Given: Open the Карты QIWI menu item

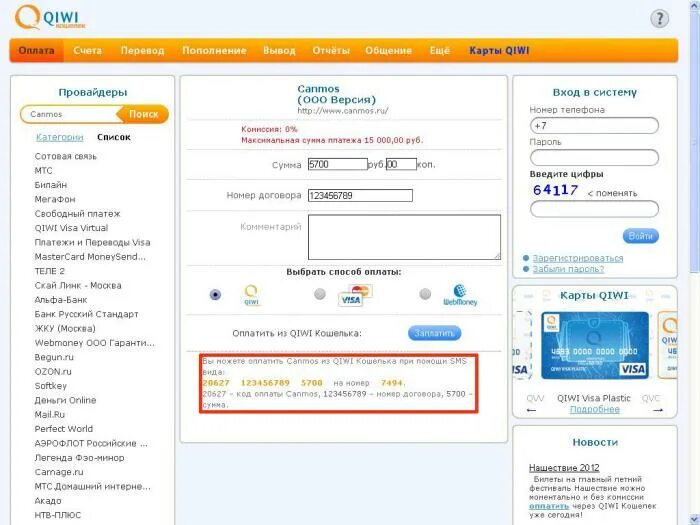Looking at the screenshot, I should pyautogui.click(x=499, y=50).
